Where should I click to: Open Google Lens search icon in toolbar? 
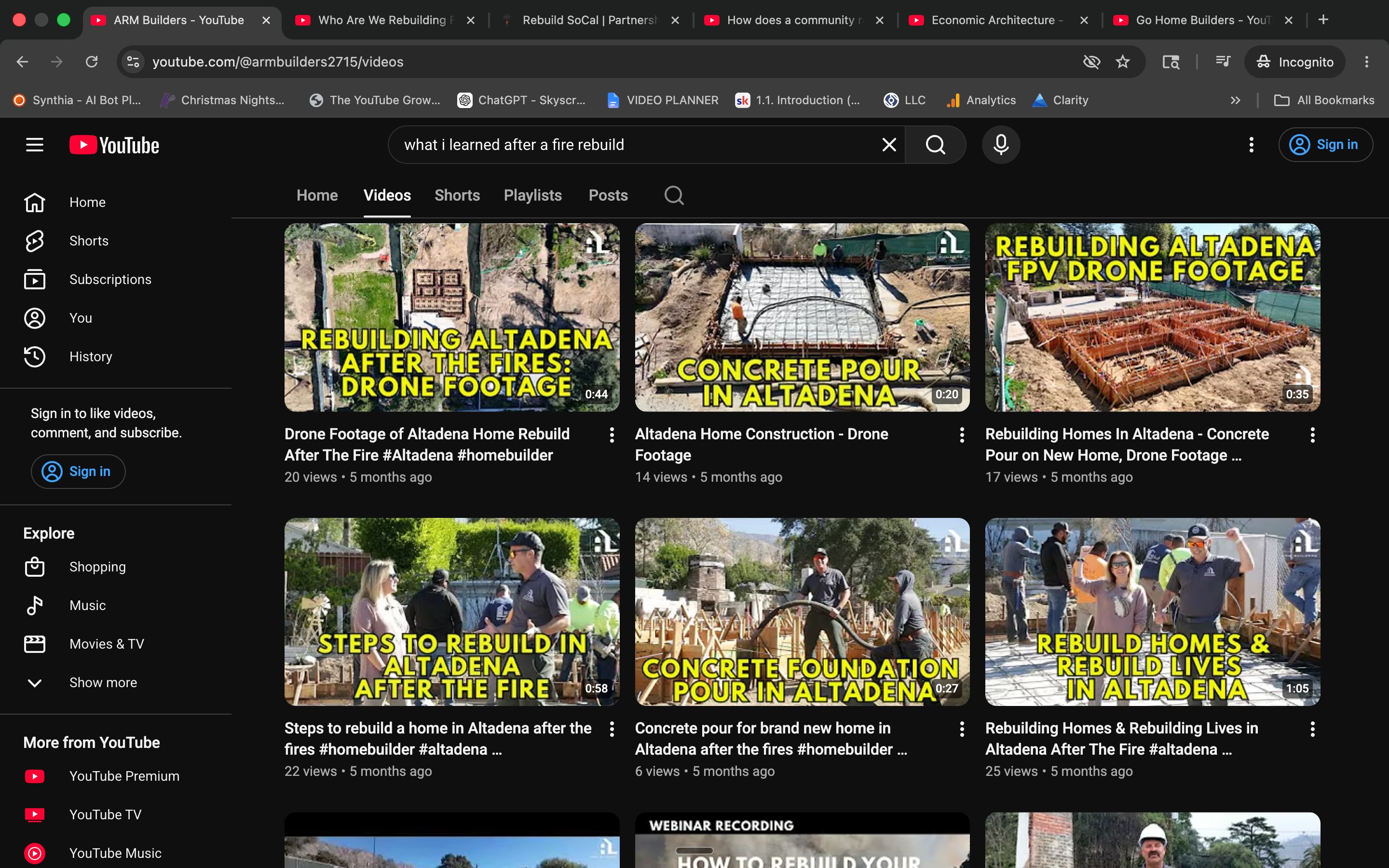[1171, 61]
